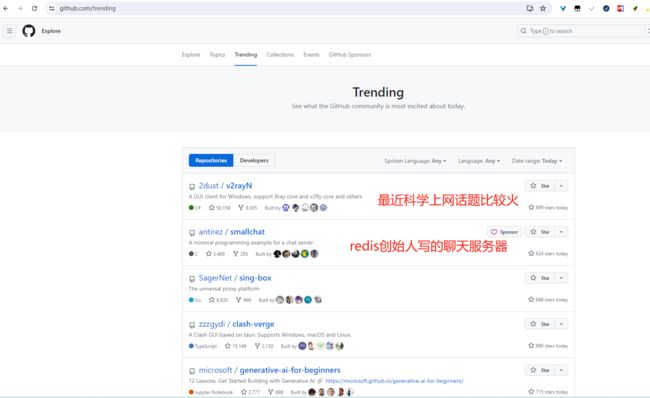Open the SagerNet / sing-box repository
The image size is (650, 398).
[x=235, y=278]
